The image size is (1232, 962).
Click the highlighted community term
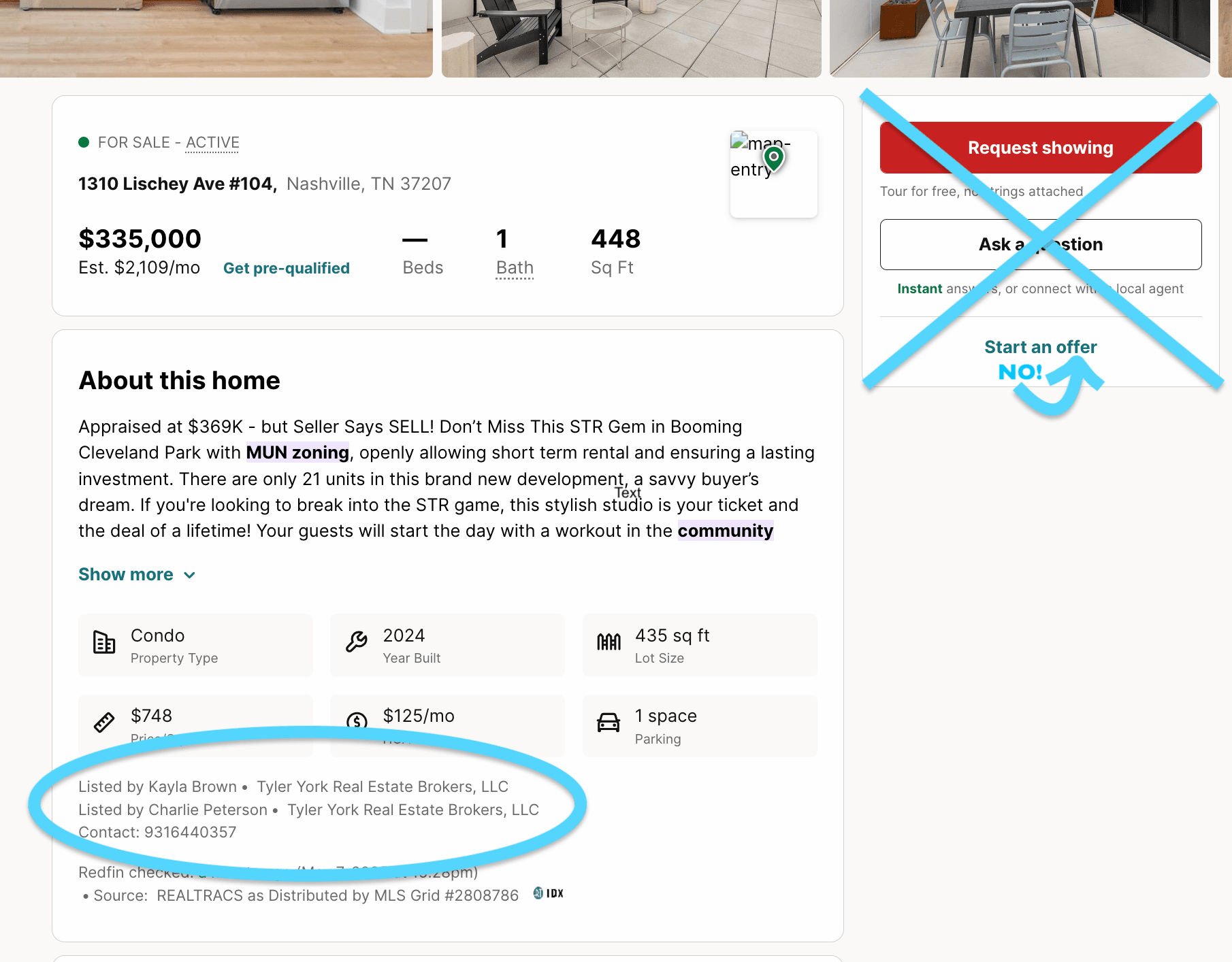pyautogui.click(x=726, y=531)
